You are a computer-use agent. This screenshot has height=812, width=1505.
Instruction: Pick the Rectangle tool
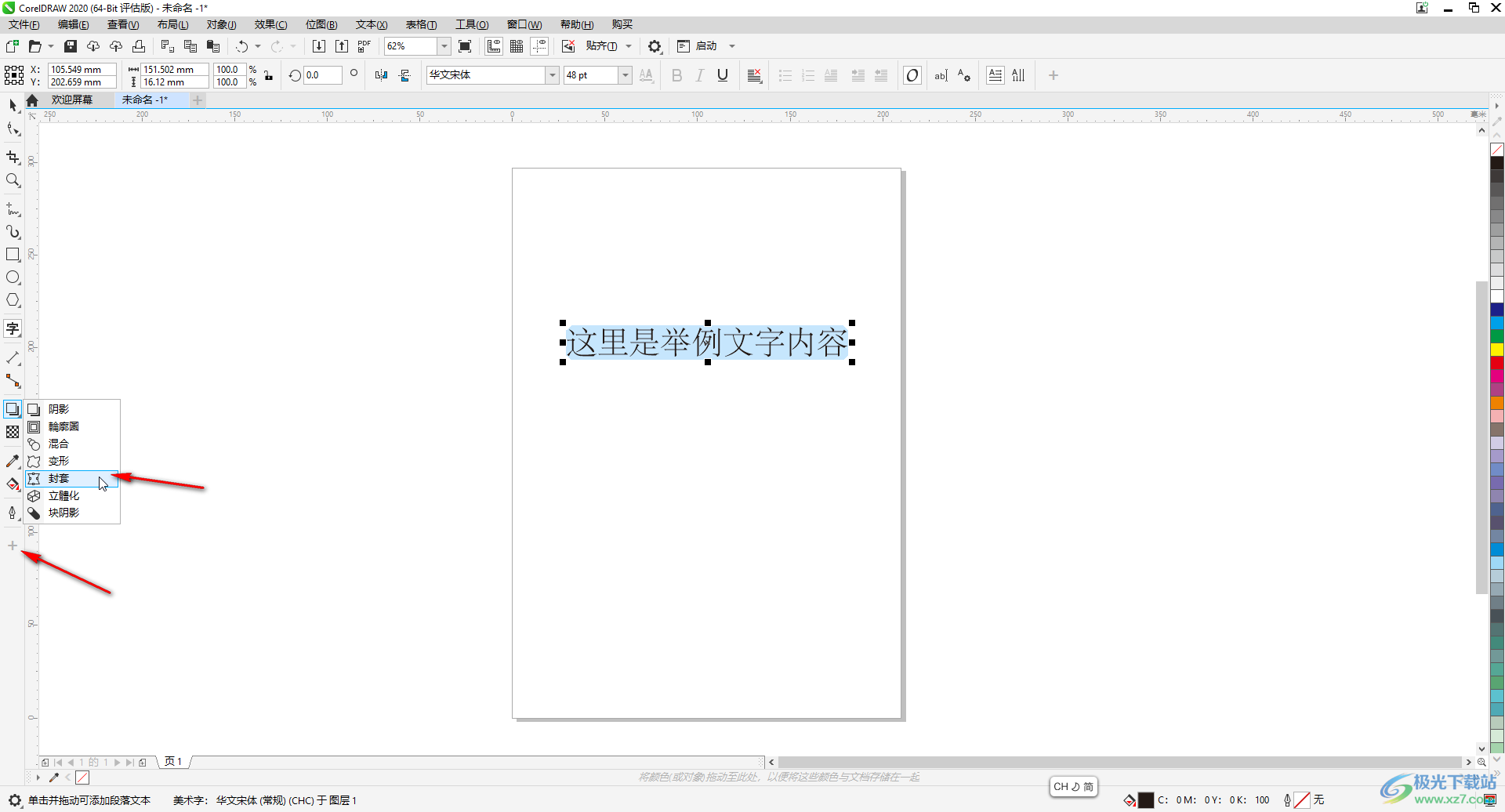point(13,255)
